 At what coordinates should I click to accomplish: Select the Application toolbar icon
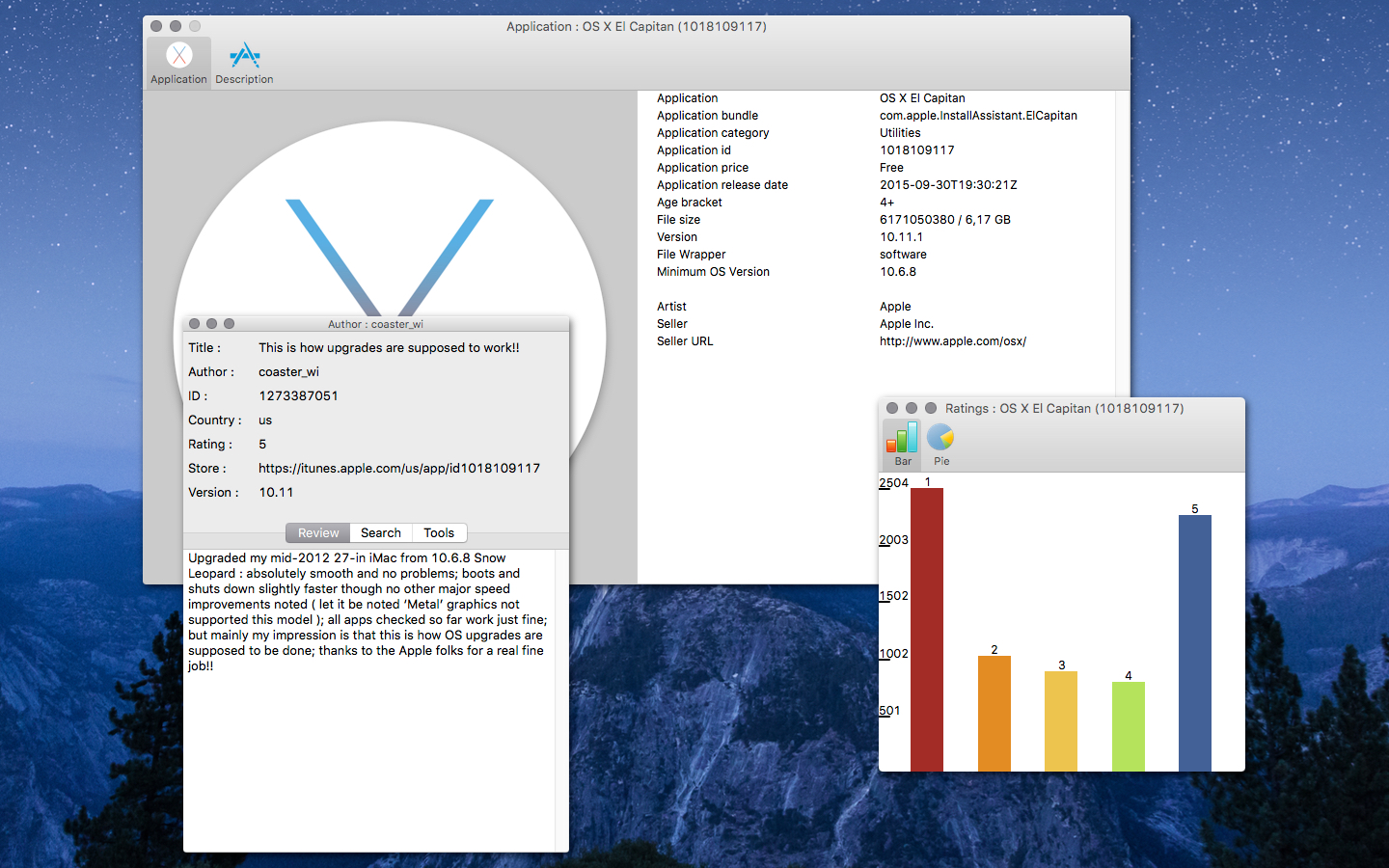pyautogui.click(x=178, y=64)
